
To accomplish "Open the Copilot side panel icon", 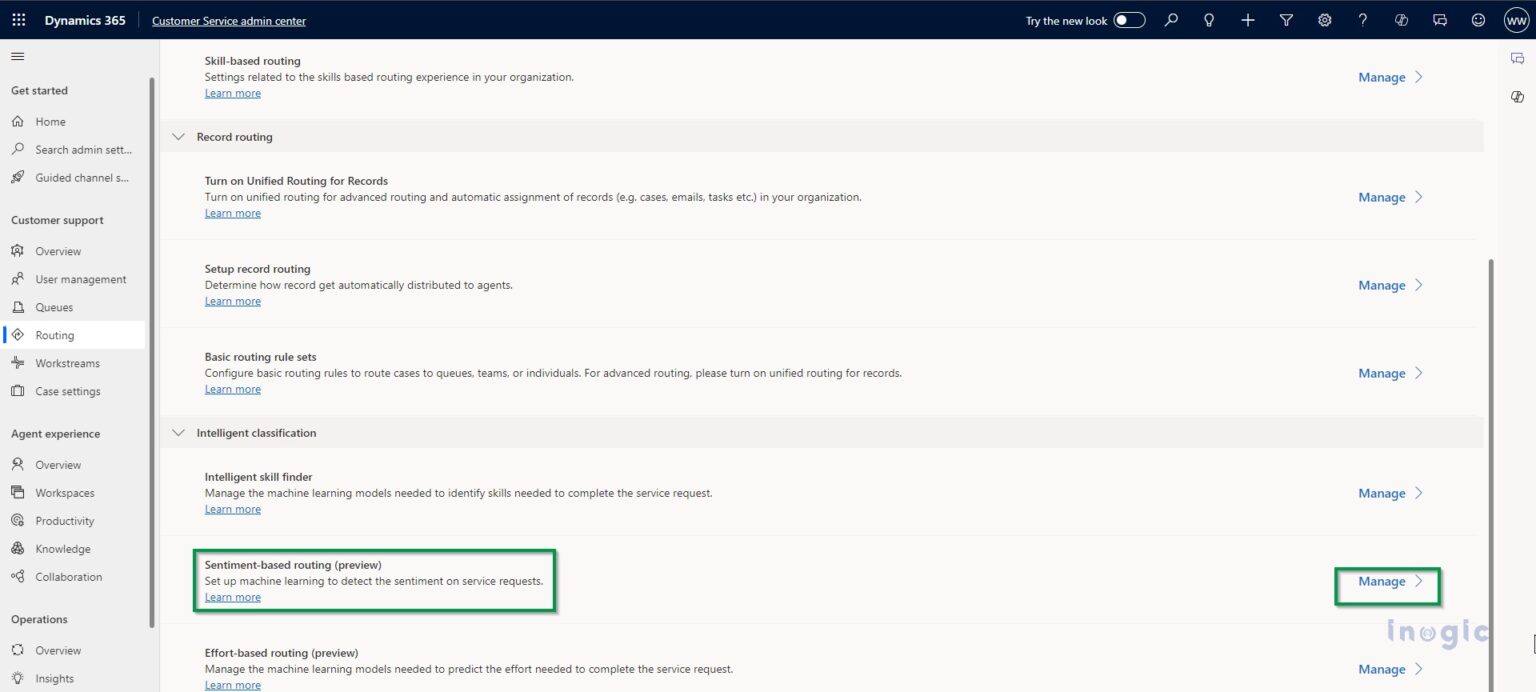I will [x=1517, y=96].
